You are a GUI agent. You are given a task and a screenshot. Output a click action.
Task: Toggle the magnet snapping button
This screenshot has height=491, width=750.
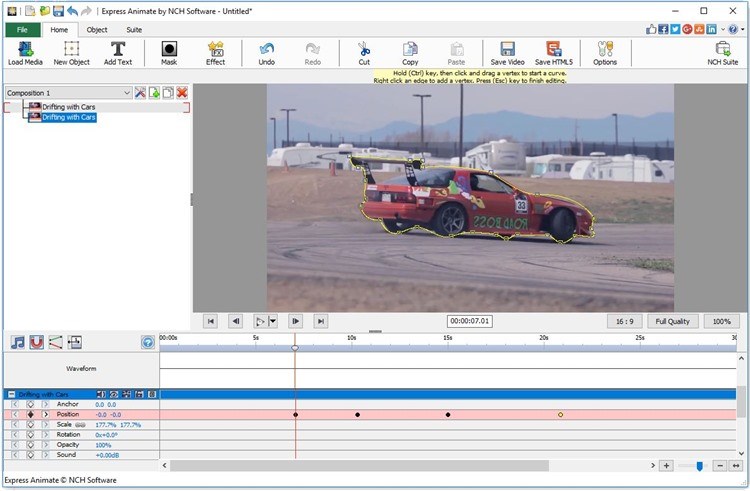coord(36,342)
